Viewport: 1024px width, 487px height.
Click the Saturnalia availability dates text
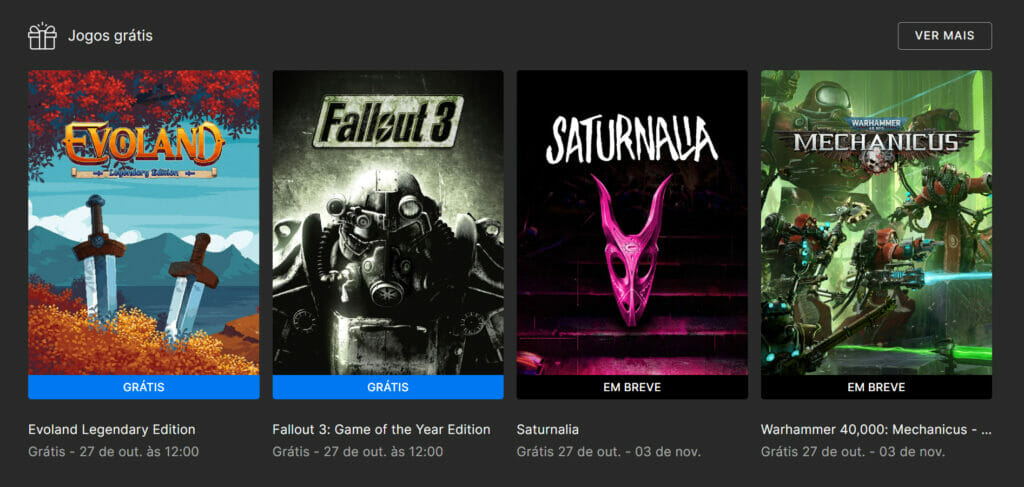pos(609,451)
